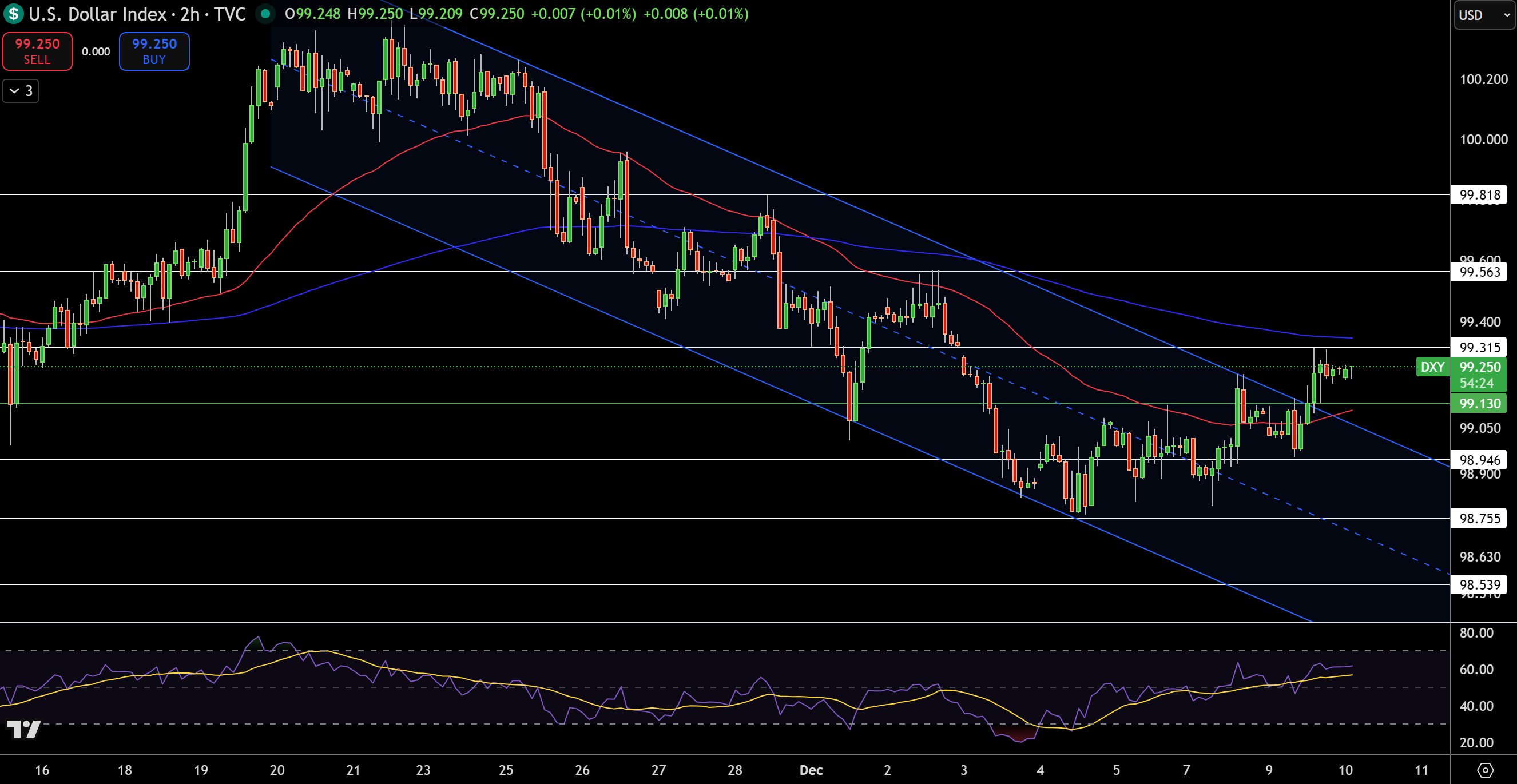The width and height of the screenshot is (1517, 784).
Task: Click the green market status dot
Action: tap(266, 14)
